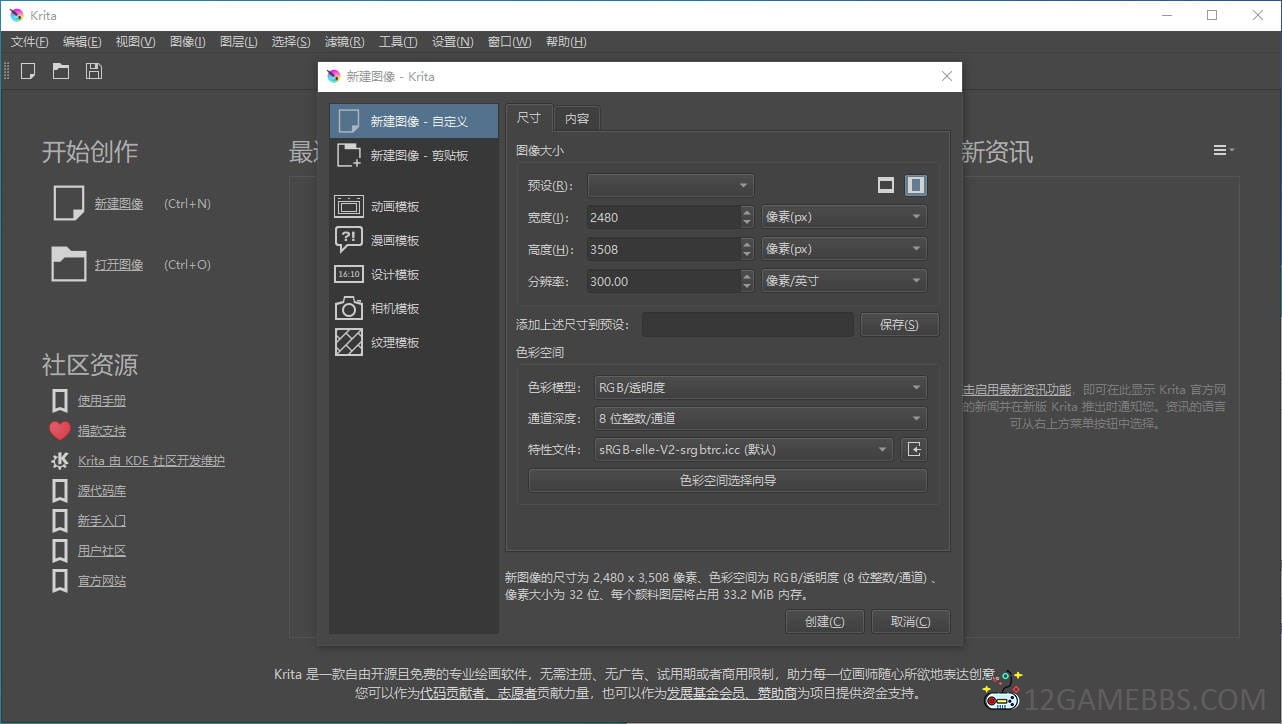Click the bookmark icon beside 源代码库
Screen dimensions: 1282x724
click(x=60, y=491)
